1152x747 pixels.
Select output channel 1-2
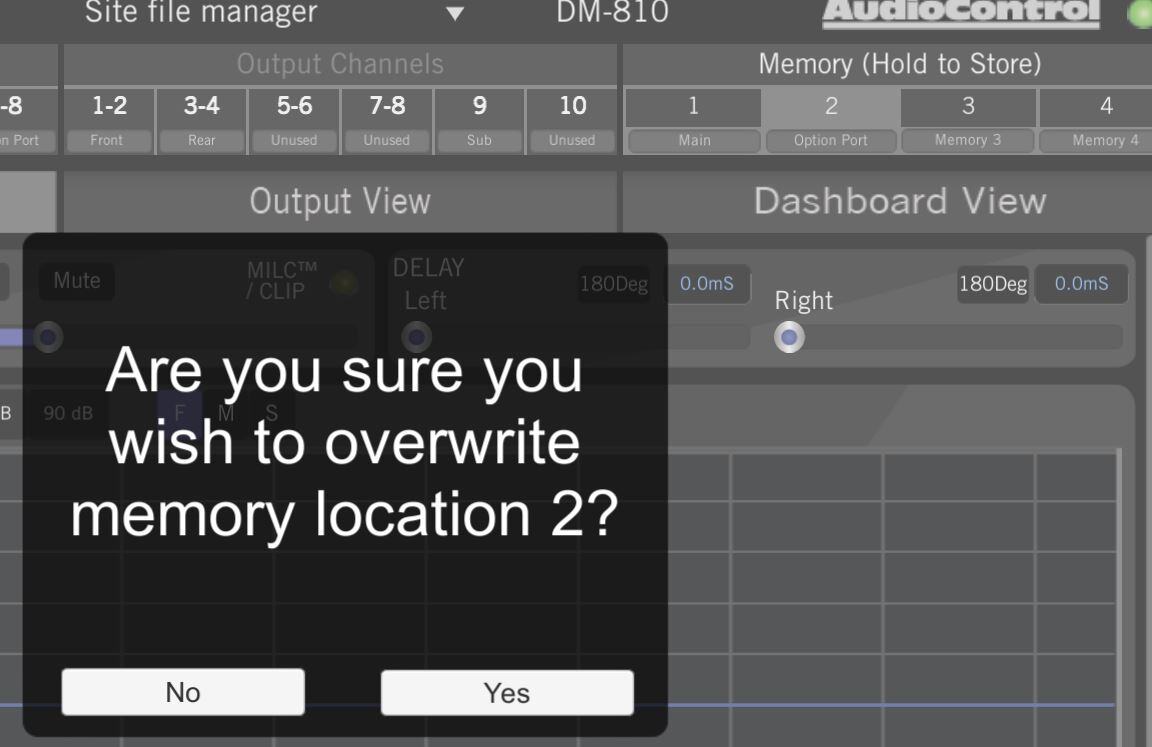pos(109,106)
